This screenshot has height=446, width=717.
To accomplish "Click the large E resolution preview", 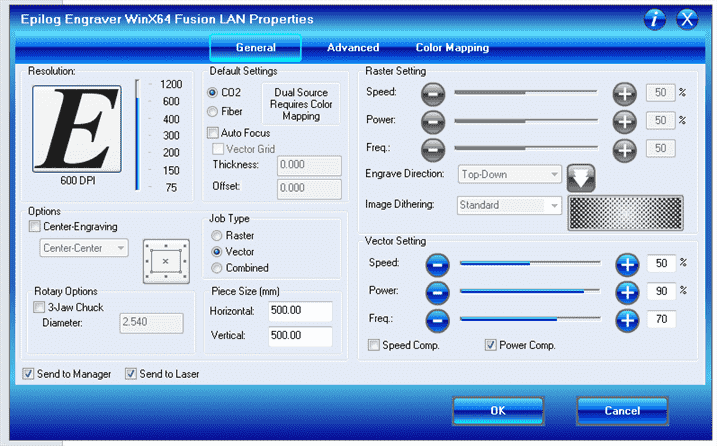I will [x=77, y=129].
